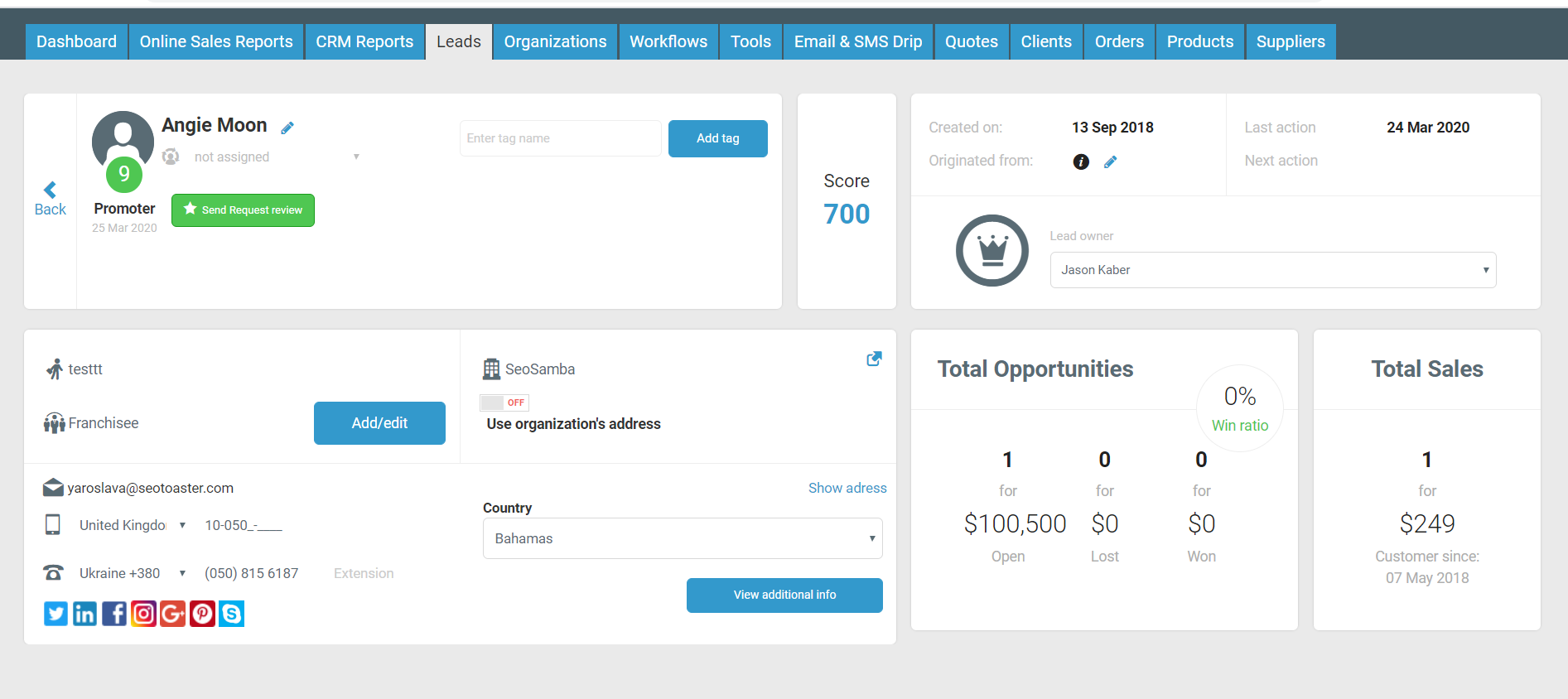Click the SeoSamba organization name
Screen dimensions: 1568x699
coord(540,369)
